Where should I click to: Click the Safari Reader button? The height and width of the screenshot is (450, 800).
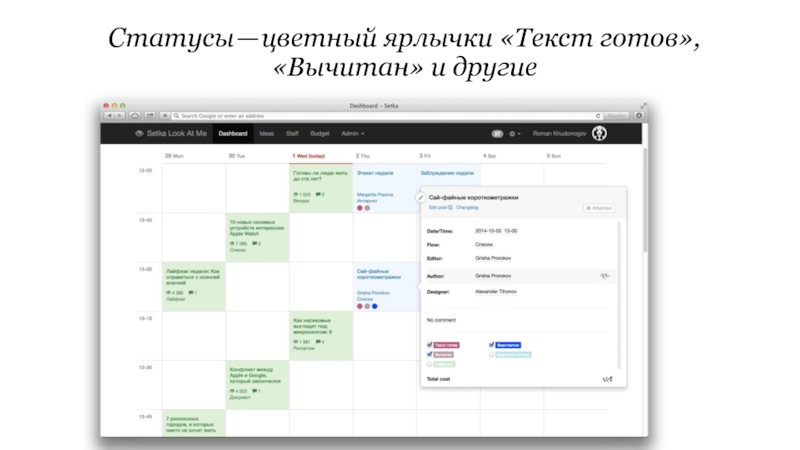click(x=616, y=116)
